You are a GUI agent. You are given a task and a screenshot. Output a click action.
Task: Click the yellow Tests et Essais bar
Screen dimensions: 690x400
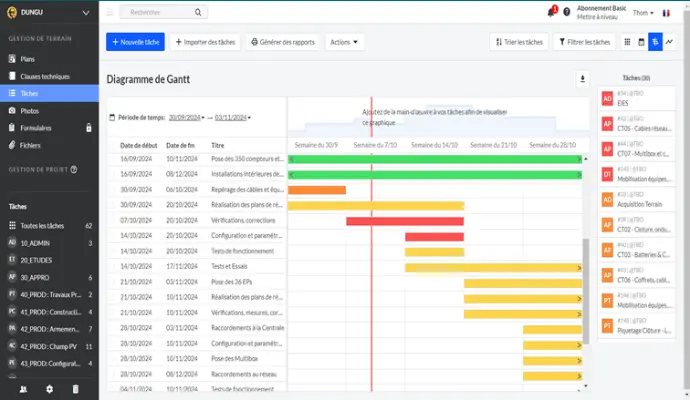pos(493,268)
